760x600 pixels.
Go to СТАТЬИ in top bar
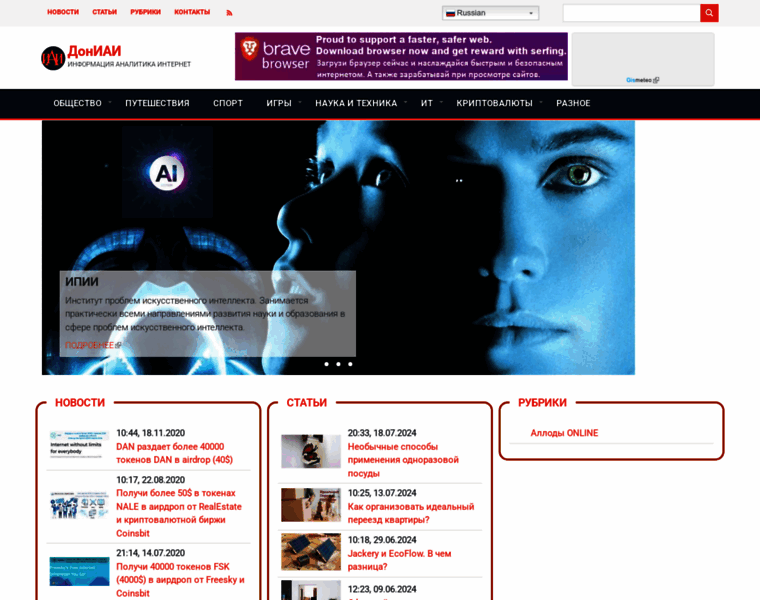[x=105, y=12]
